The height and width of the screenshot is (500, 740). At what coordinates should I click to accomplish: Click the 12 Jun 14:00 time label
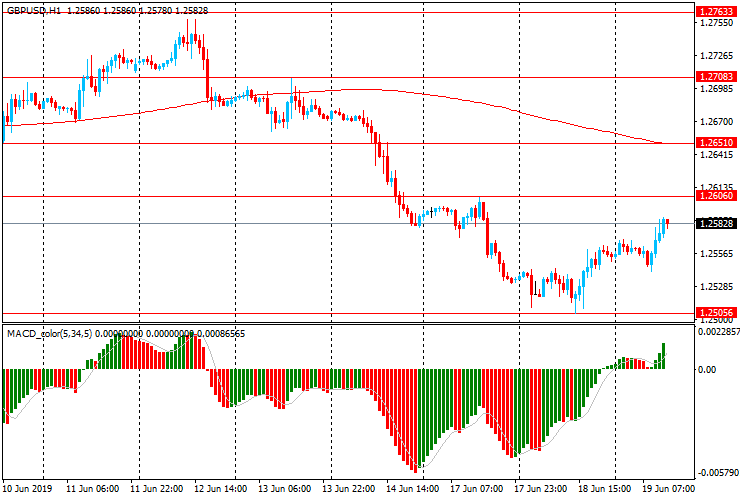[x=220, y=488]
